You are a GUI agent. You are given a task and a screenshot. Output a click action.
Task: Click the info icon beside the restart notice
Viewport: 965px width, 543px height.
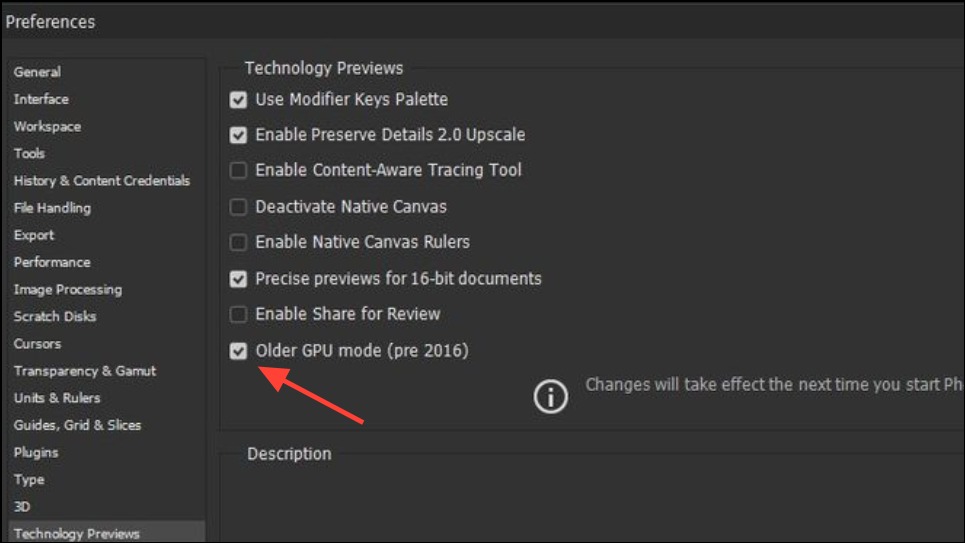pyautogui.click(x=549, y=396)
